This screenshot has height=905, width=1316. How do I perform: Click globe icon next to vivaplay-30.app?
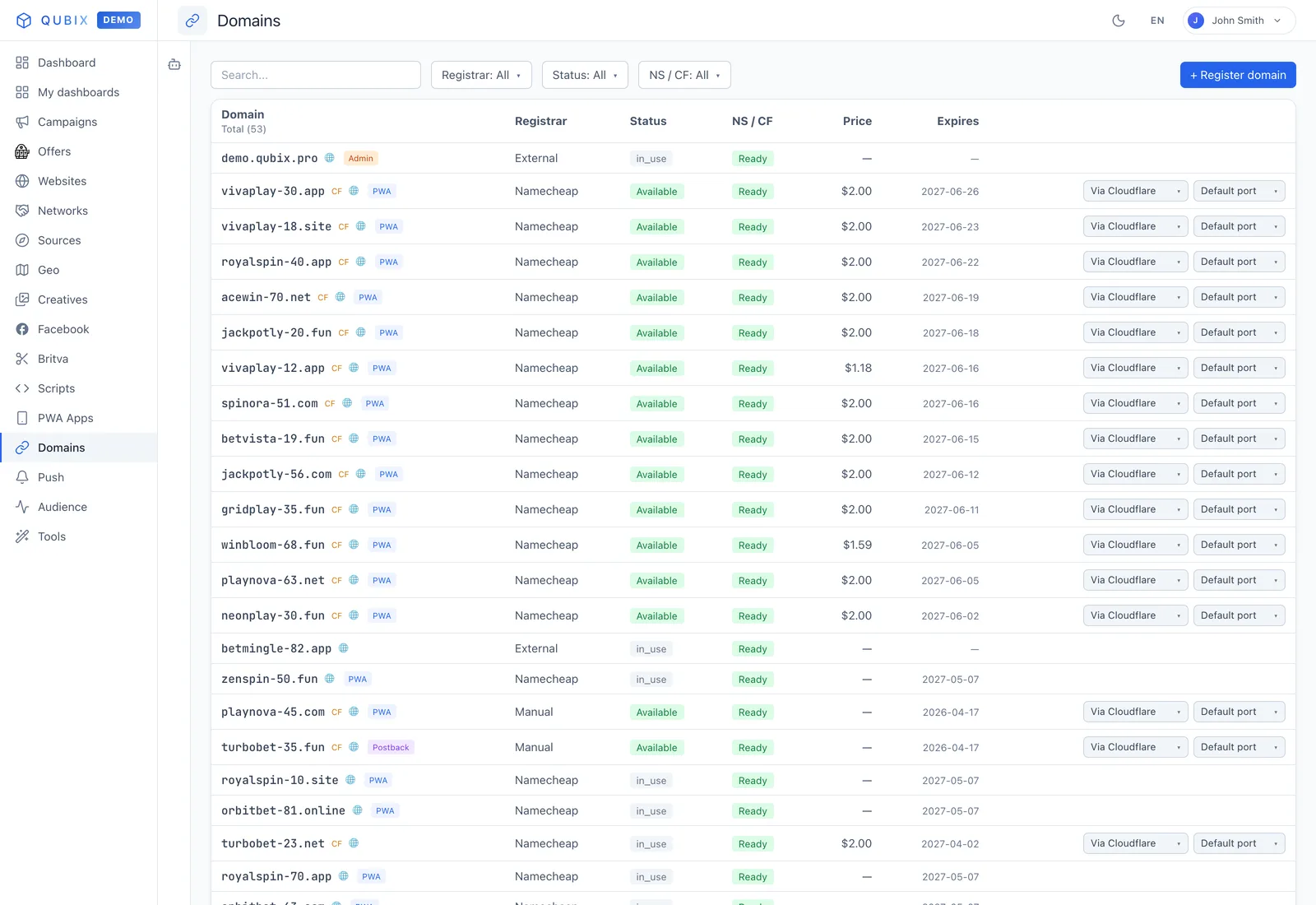(x=354, y=191)
